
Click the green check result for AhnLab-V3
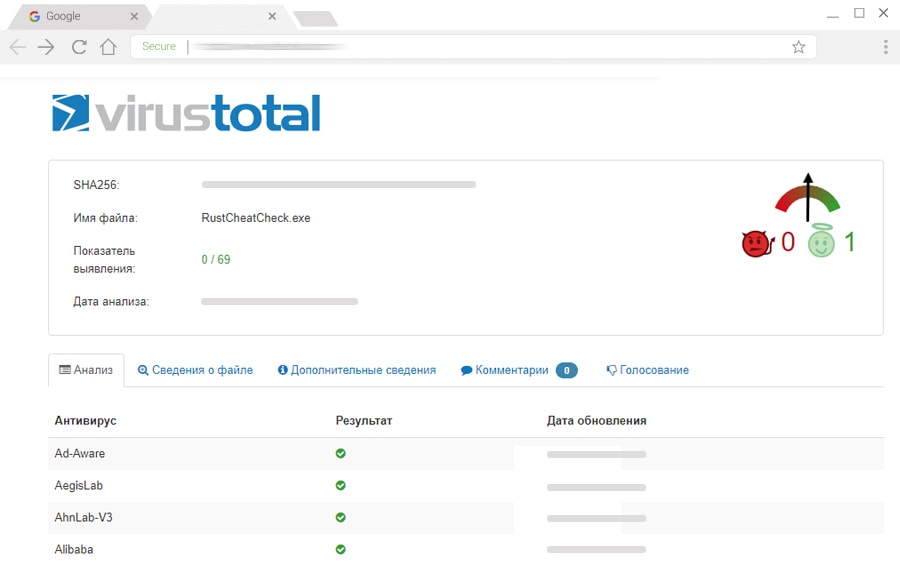point(340,517)
